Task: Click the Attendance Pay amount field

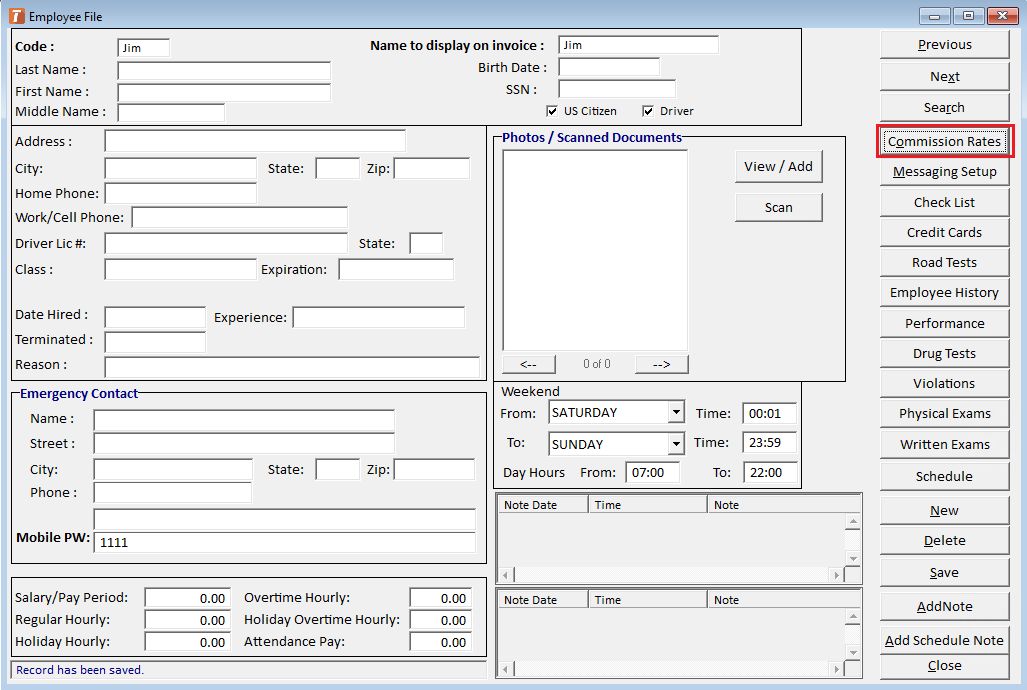Action: [x=441, y=642]
